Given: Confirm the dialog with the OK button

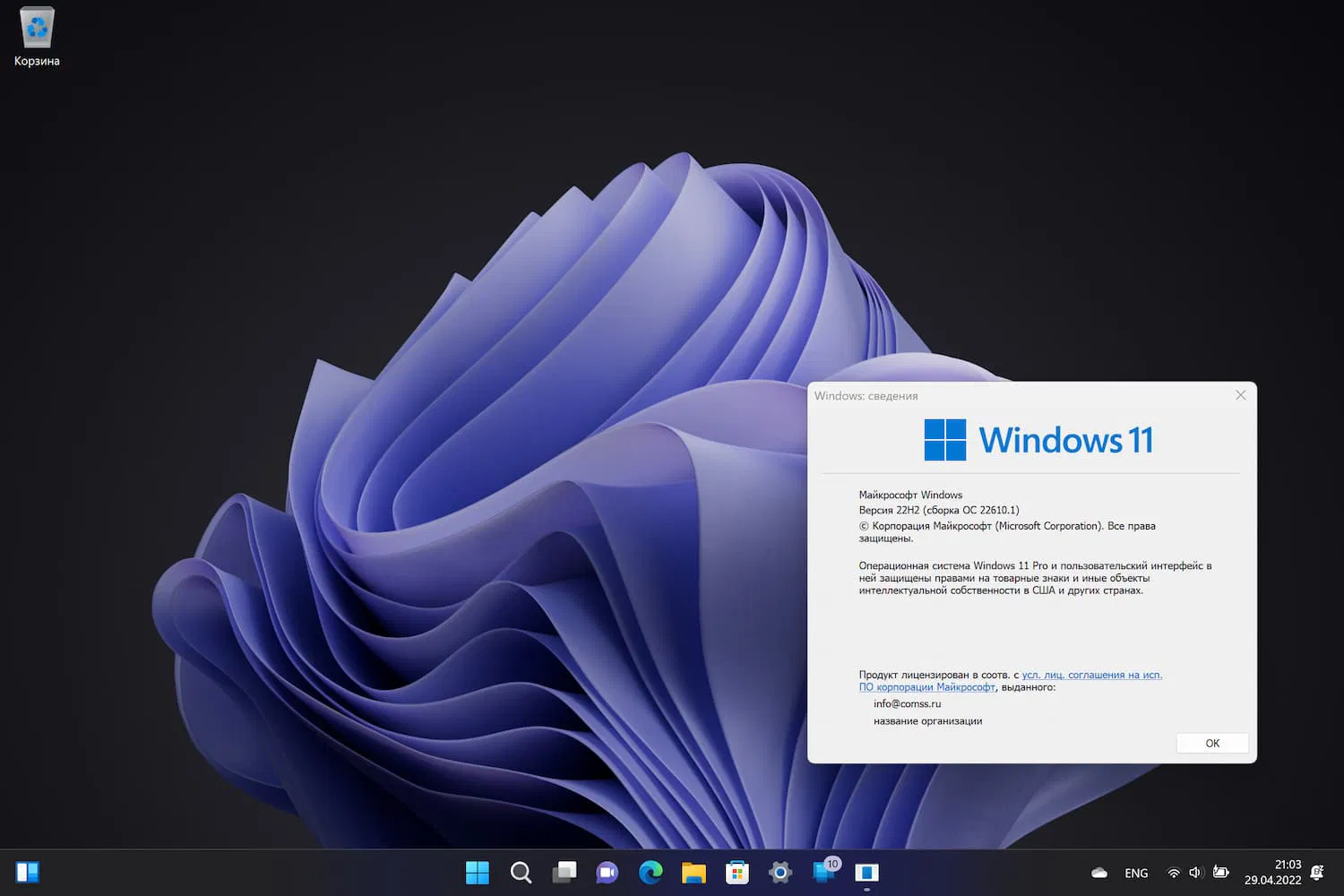Looking at the screenshot, I should [x=1212, y=743].
